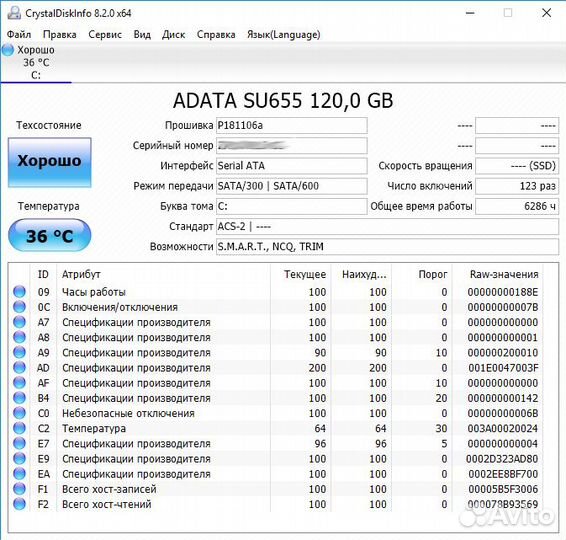Select the Небезопасные отключения attribute name
566x540 pixels.
pos(128,413)
